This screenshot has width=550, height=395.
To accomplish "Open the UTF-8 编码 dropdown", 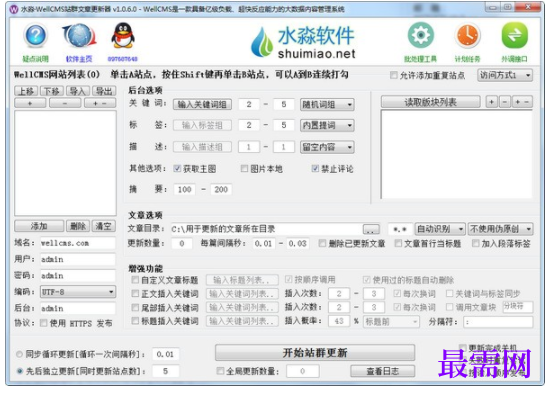I will 78,292.
